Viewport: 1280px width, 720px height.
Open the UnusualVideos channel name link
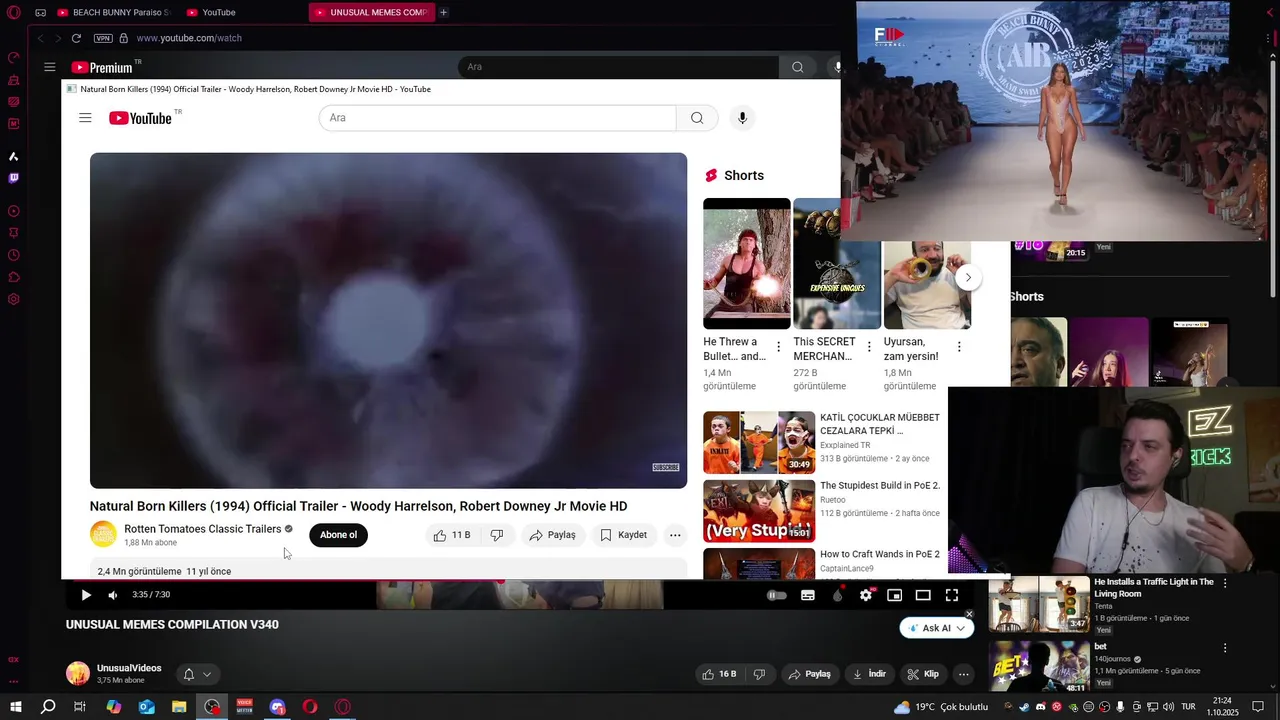(129, 668)
